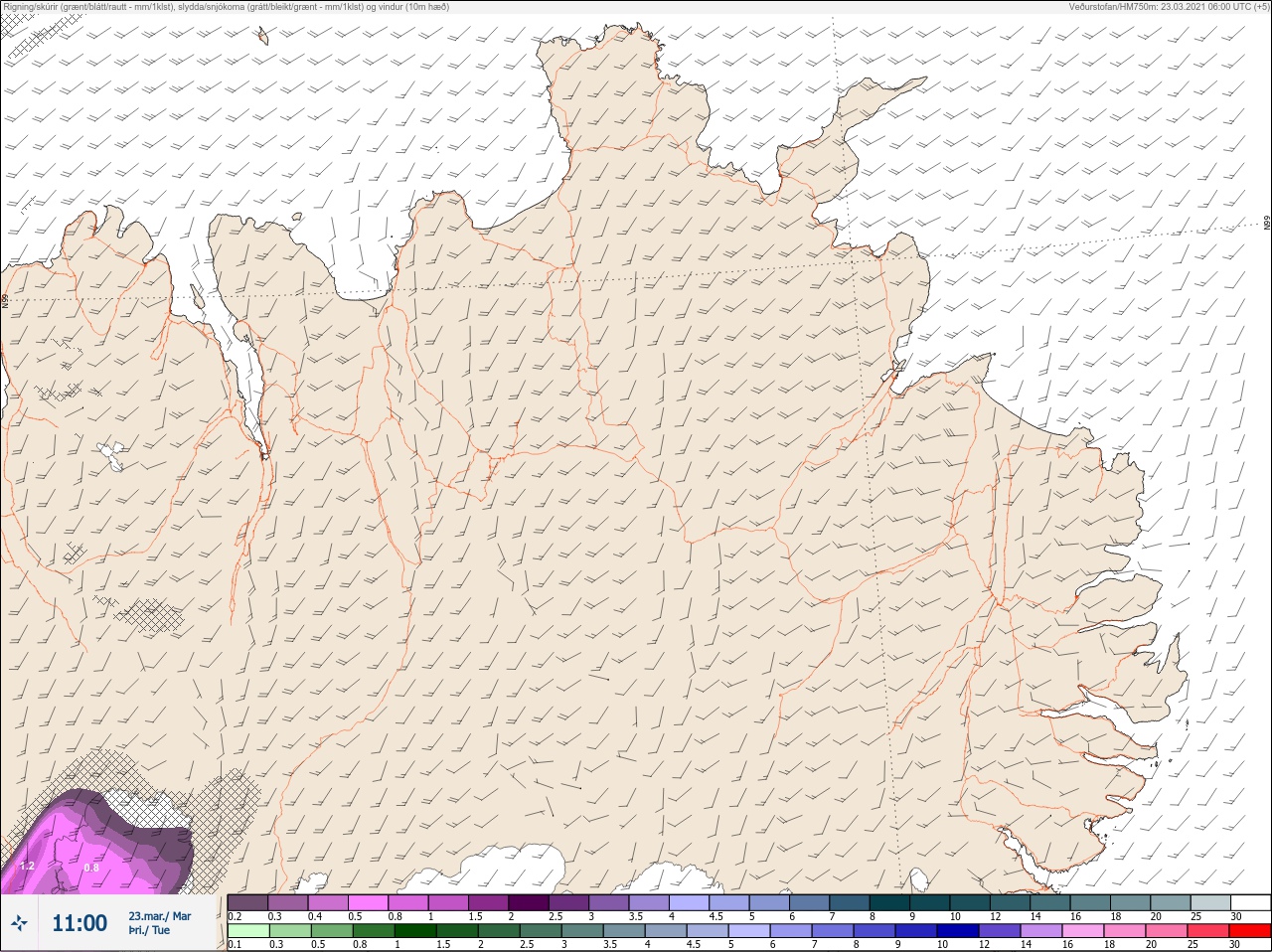Click the weekday label Þri./ Tue

149,930
